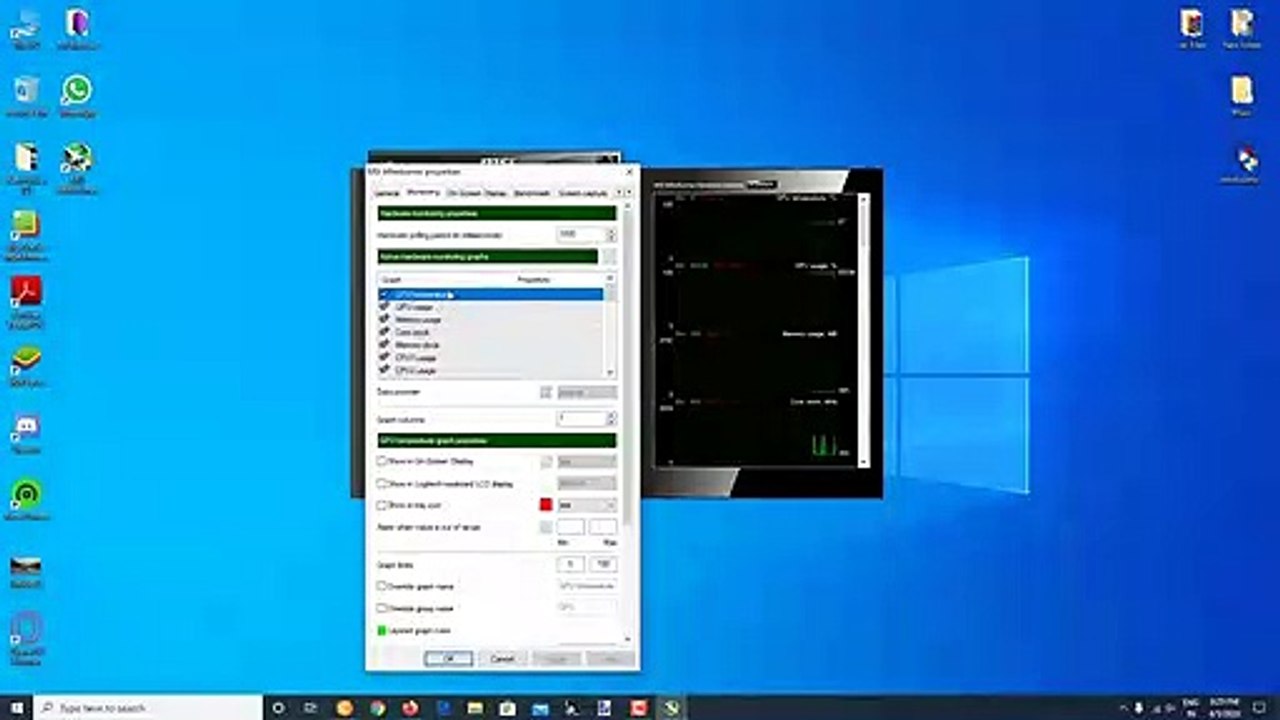Open the On-Screen Display text dropdown
This screenshot has height=720, width=1280.
point(586,461)
